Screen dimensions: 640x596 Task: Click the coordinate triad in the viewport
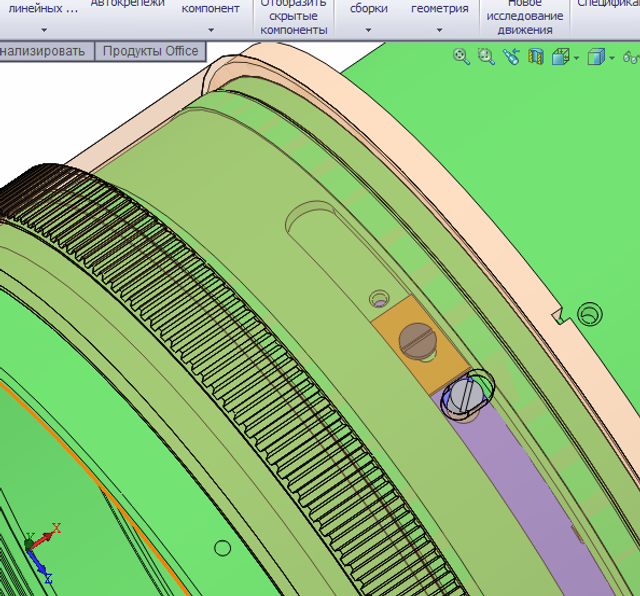[x=41, y=552]
